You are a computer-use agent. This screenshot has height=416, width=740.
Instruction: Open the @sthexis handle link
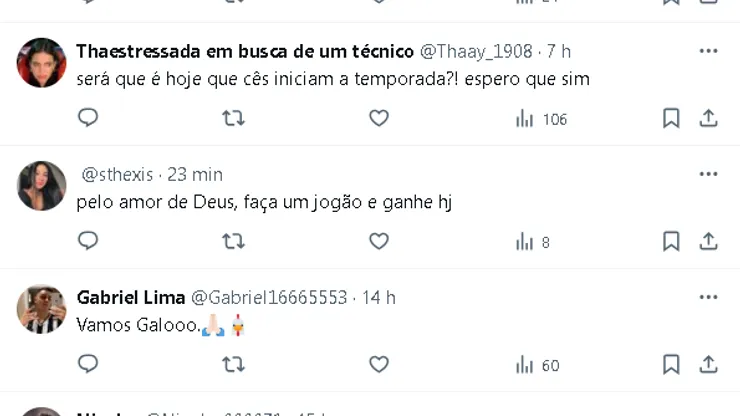[x=117, y=174]
